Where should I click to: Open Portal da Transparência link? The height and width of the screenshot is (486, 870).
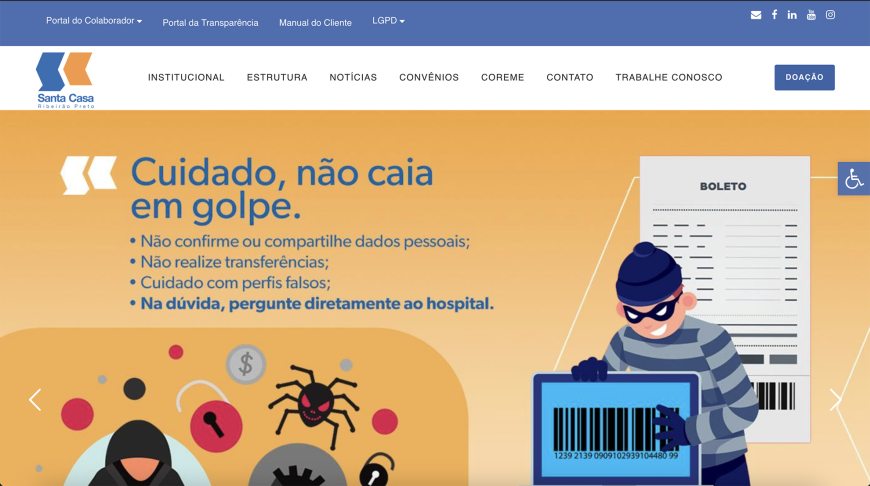tap(210, 23)
